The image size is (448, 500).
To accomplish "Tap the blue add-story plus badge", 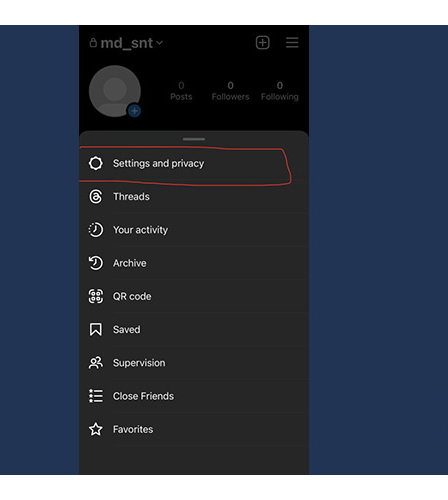I will pos(135,111).
